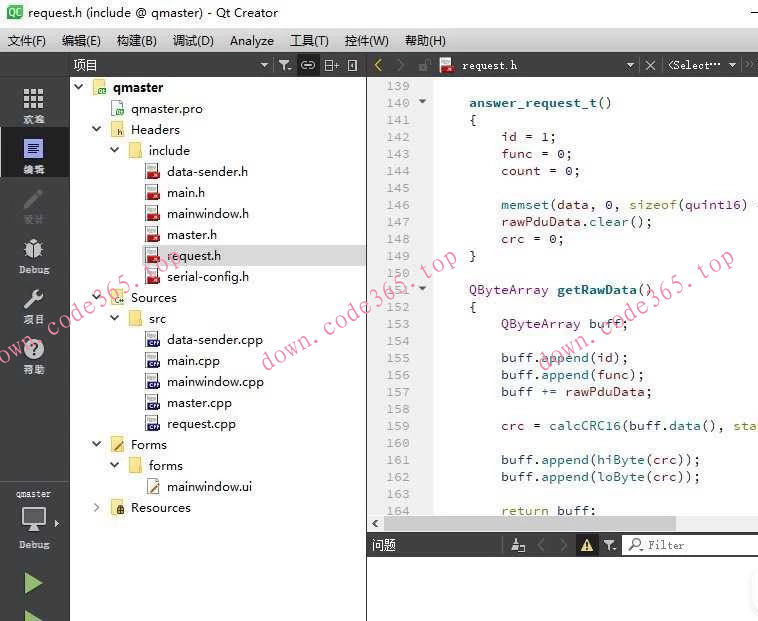
Task: Go forward with the grey arrow
Action: [400, 65]
